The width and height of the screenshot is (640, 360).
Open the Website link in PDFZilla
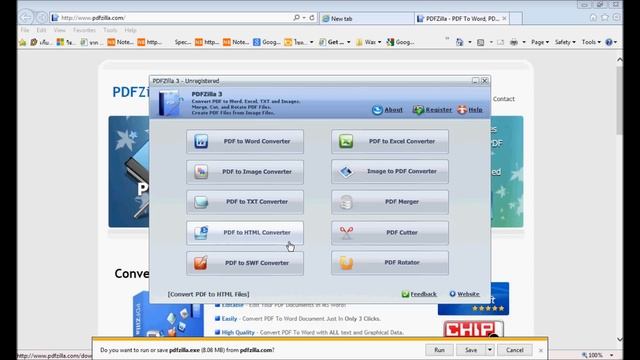tap(468, 294)
